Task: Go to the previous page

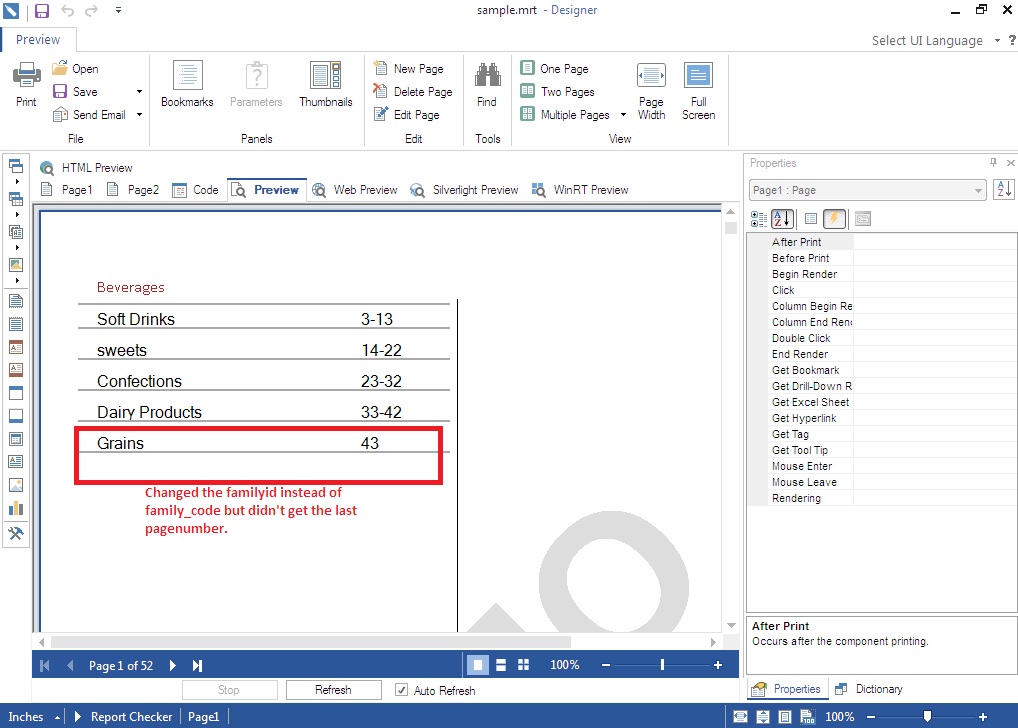Action: [x=70, y=666]
